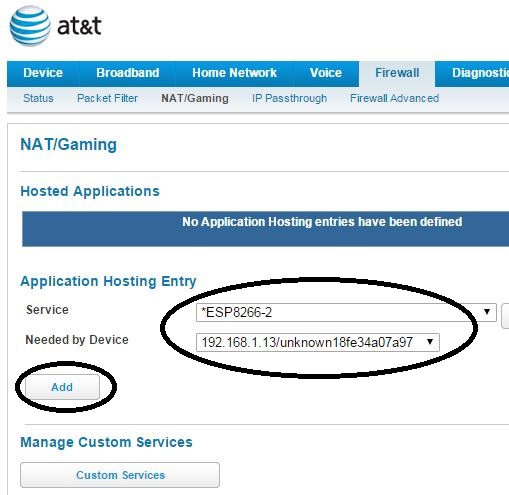Click the Manage Custom Services heading
The image size is (509, 495).
pyautogui.click(x=107, y=442)
